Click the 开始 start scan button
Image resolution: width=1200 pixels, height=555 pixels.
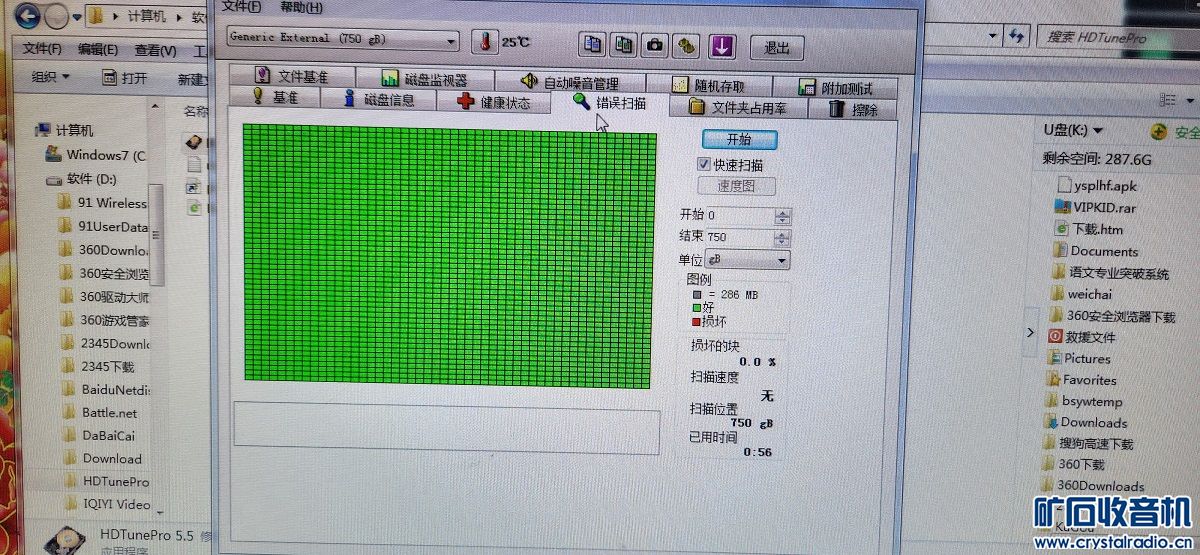click(738, 139)
